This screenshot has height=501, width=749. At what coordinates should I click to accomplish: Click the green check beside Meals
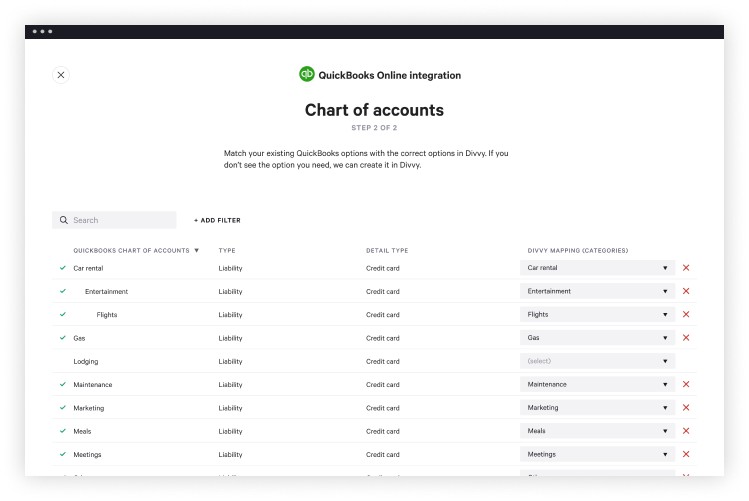(63, 431)
